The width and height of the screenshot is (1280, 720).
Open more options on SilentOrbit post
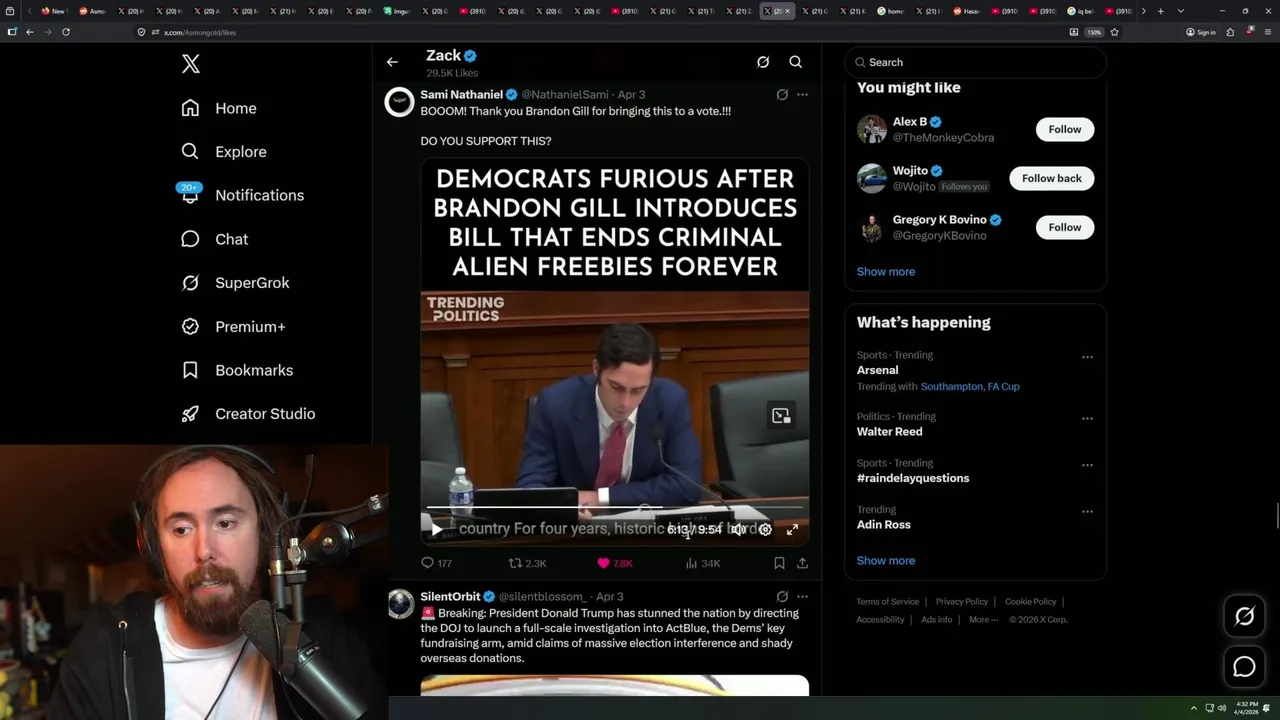point(802,596)
